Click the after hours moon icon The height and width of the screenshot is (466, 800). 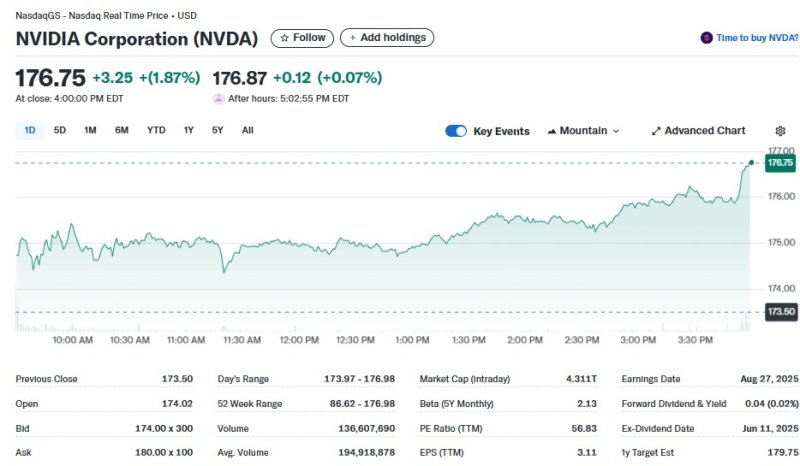click(219, 99)
